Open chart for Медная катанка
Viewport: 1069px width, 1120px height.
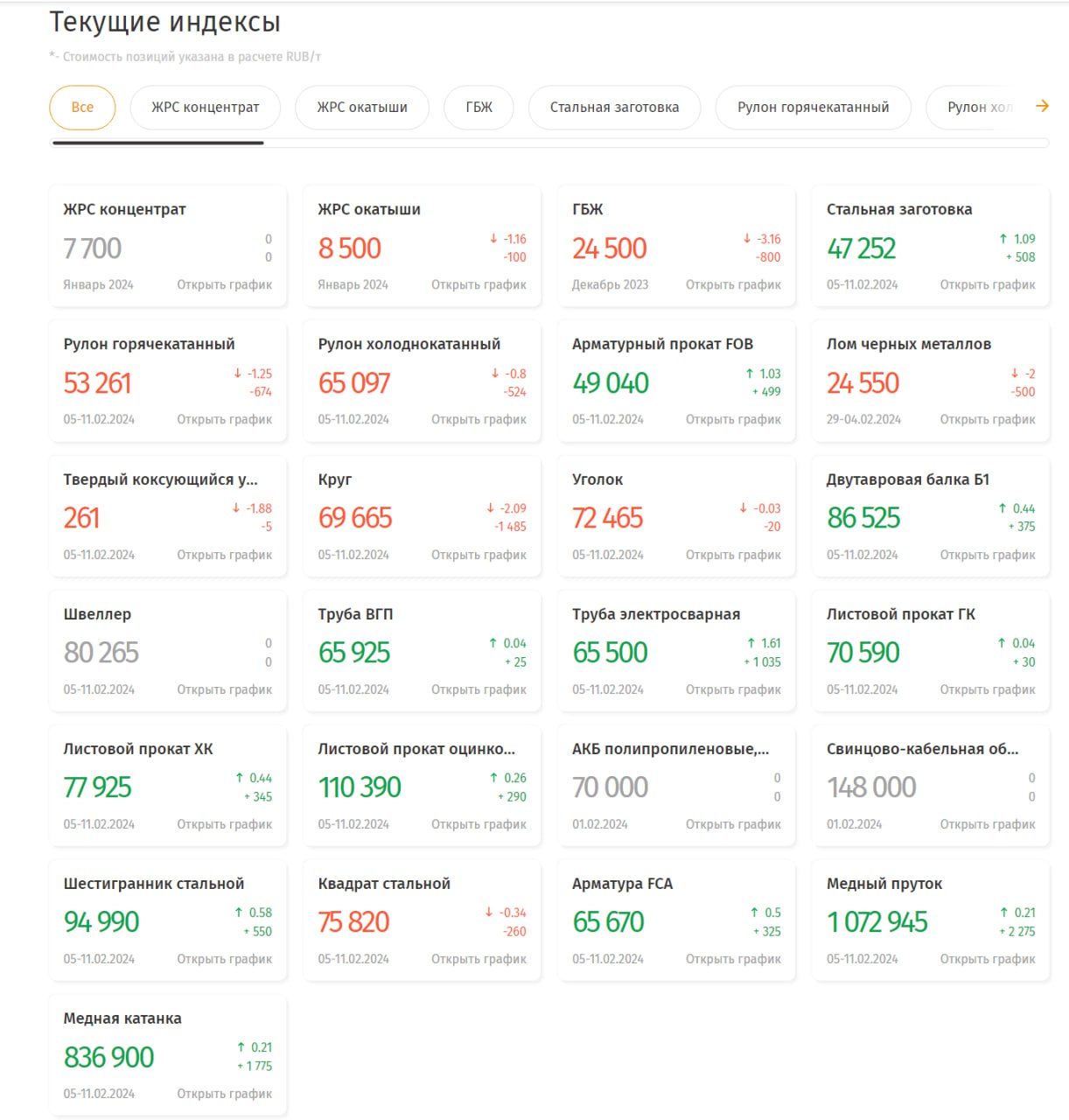point(224,1094)
